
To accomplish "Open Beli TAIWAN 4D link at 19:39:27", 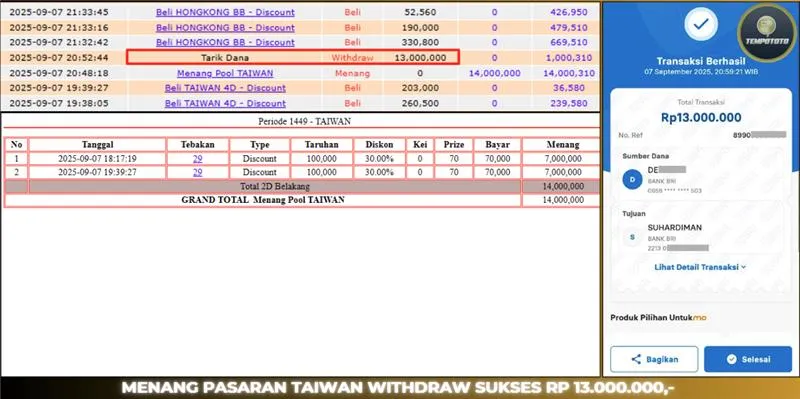I will click(x=225, y=88).
